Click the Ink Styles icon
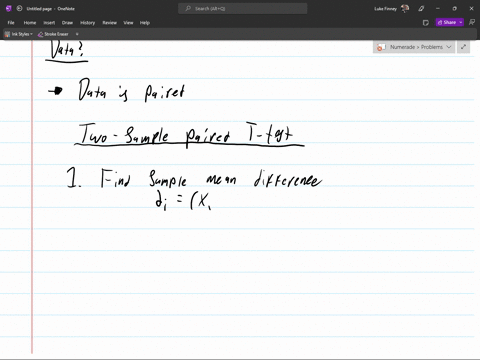This screenshot has width=480, height=360. (7, 34)
